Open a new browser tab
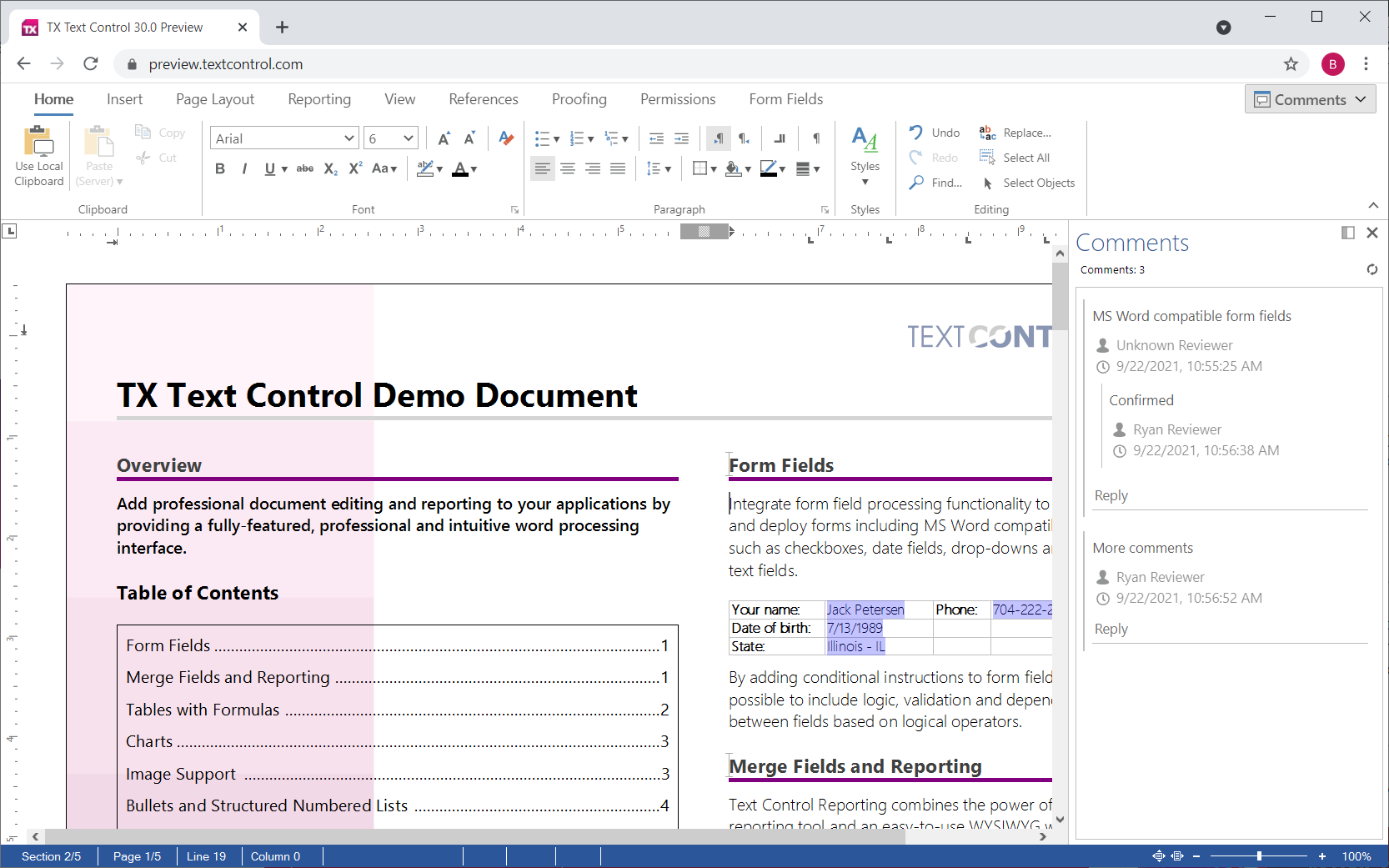The width and height of the screenshot is (1389, 868). 283,28
